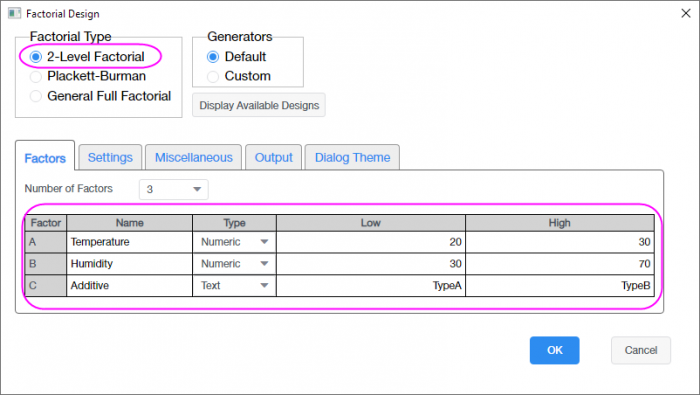Select factor row header C
This screenshot has height=395, width=700.
[x=46, y=286]
